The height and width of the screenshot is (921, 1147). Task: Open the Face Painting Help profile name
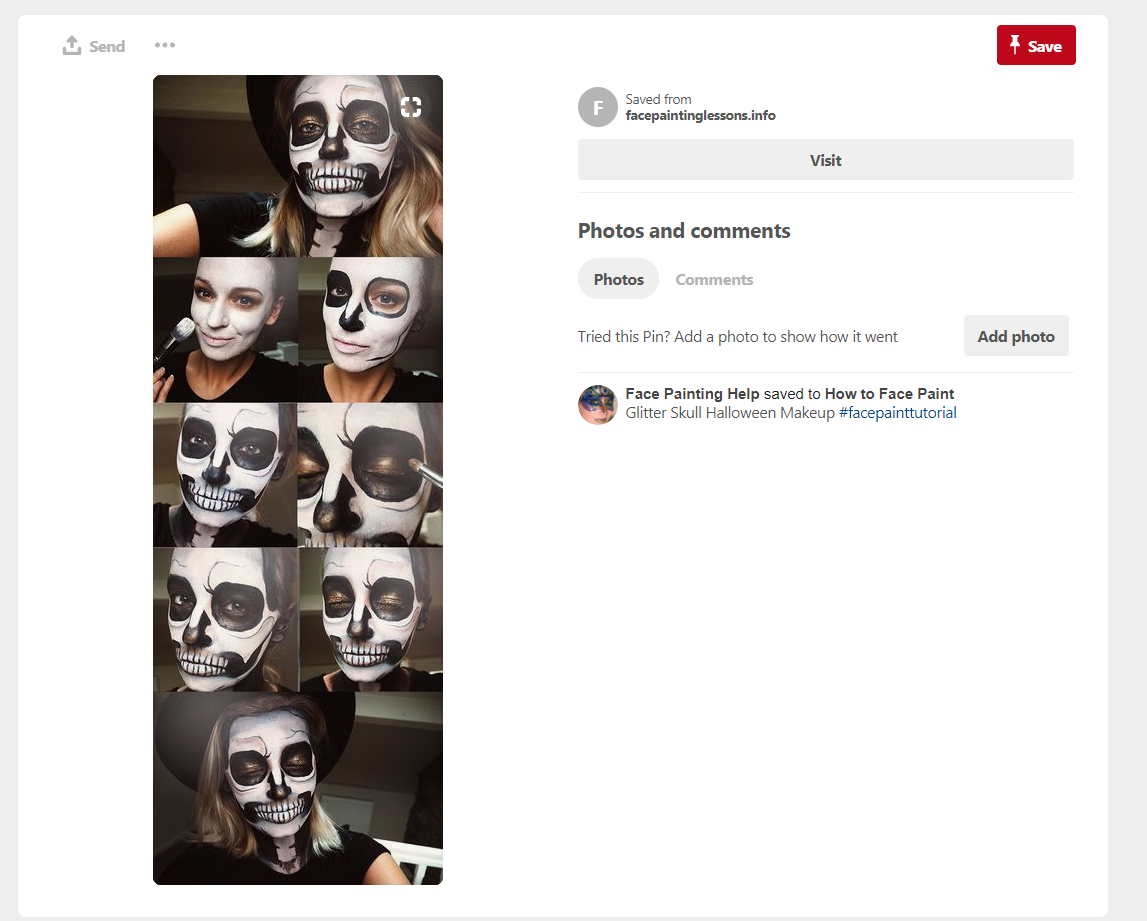coord(692,394)
